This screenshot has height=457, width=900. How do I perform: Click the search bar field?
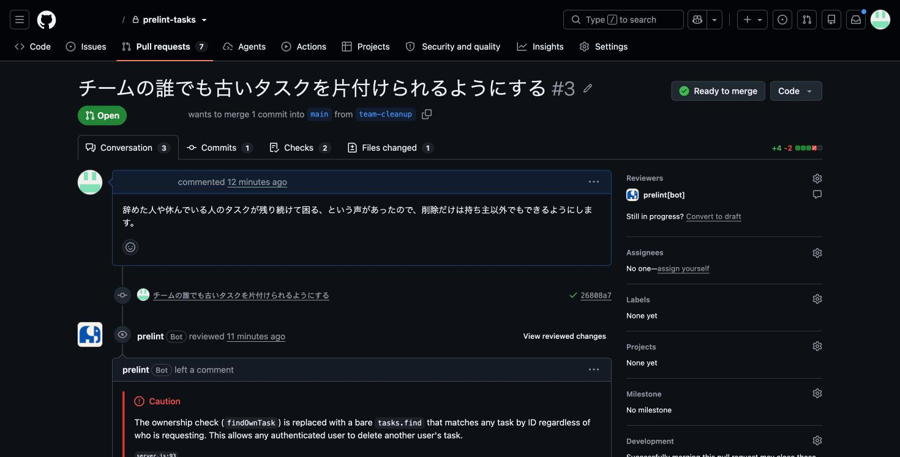pyautogui.click(x=623, y=20)
